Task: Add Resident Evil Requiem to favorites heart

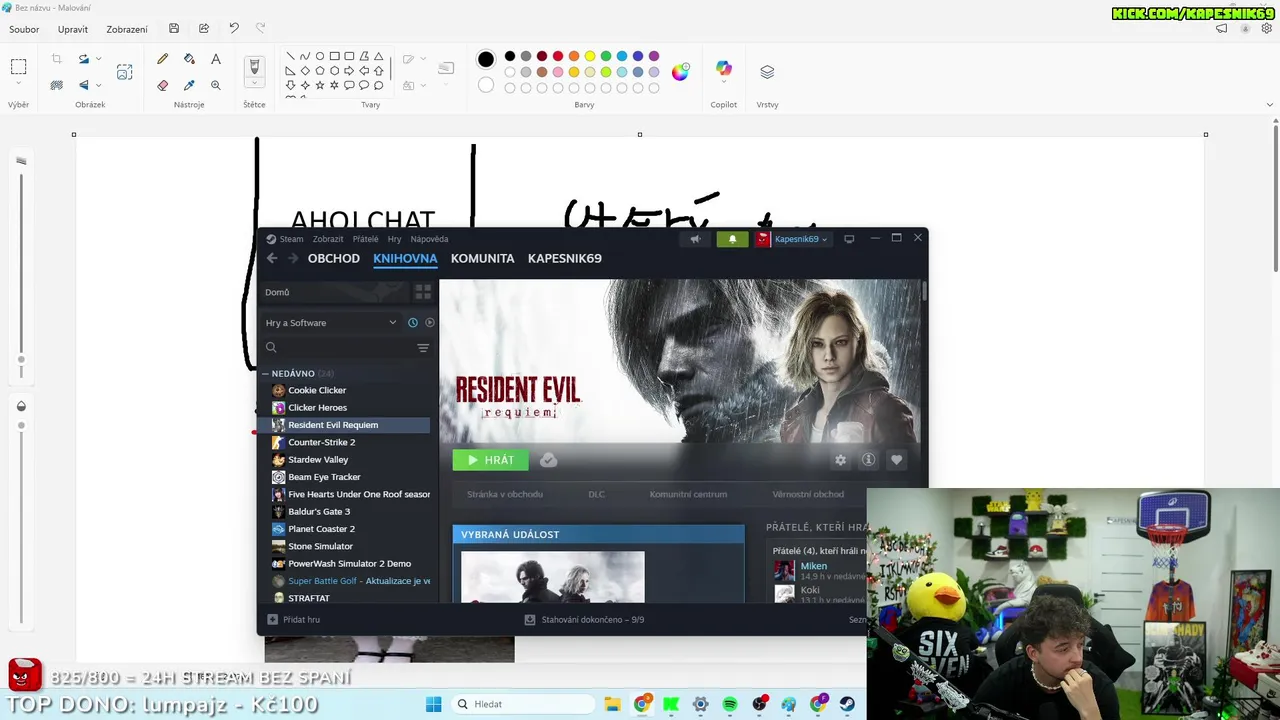Action: tap(896, 460)
